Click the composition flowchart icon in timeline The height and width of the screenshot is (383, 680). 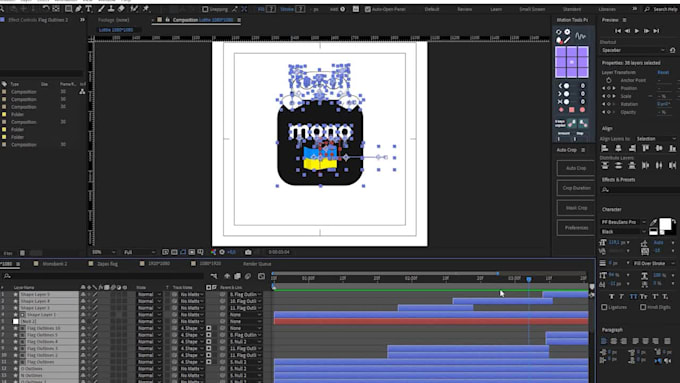click(x=214, y=276)
